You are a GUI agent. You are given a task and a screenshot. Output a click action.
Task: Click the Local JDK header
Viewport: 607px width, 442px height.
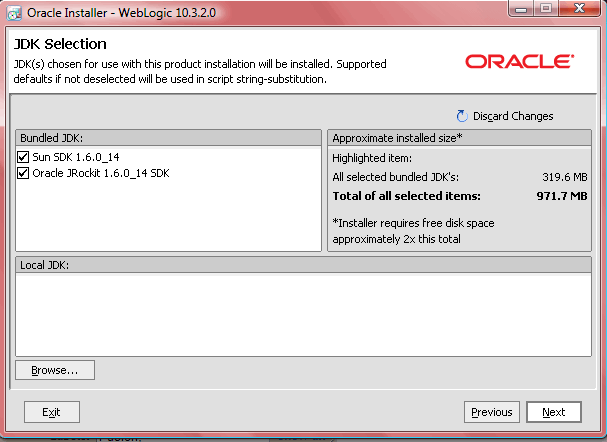pyautogui.click(x=304, y=265)
